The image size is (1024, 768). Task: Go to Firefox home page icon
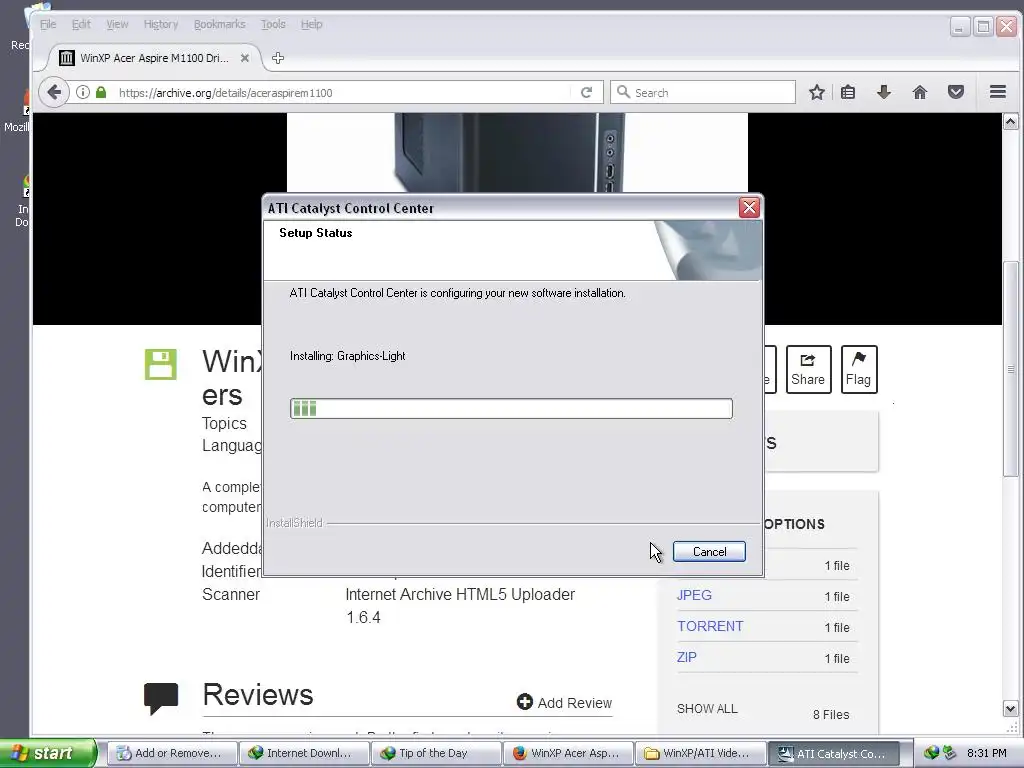[x=920, y=92]
